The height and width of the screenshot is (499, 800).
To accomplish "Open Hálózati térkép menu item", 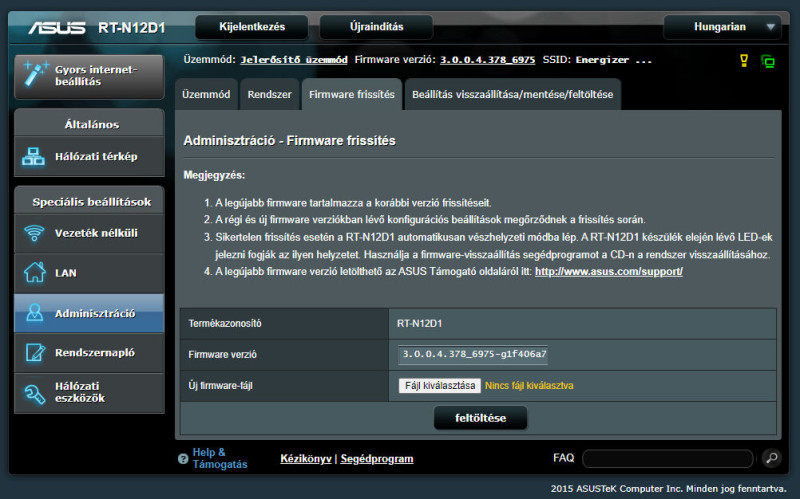I will [89, 157].
